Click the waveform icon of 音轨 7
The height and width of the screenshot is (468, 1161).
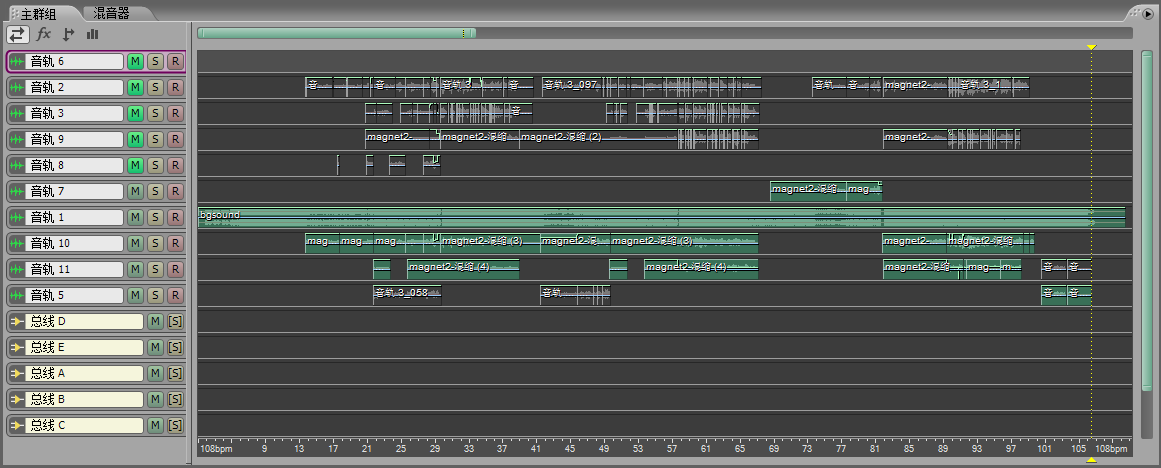pos(16,192)
